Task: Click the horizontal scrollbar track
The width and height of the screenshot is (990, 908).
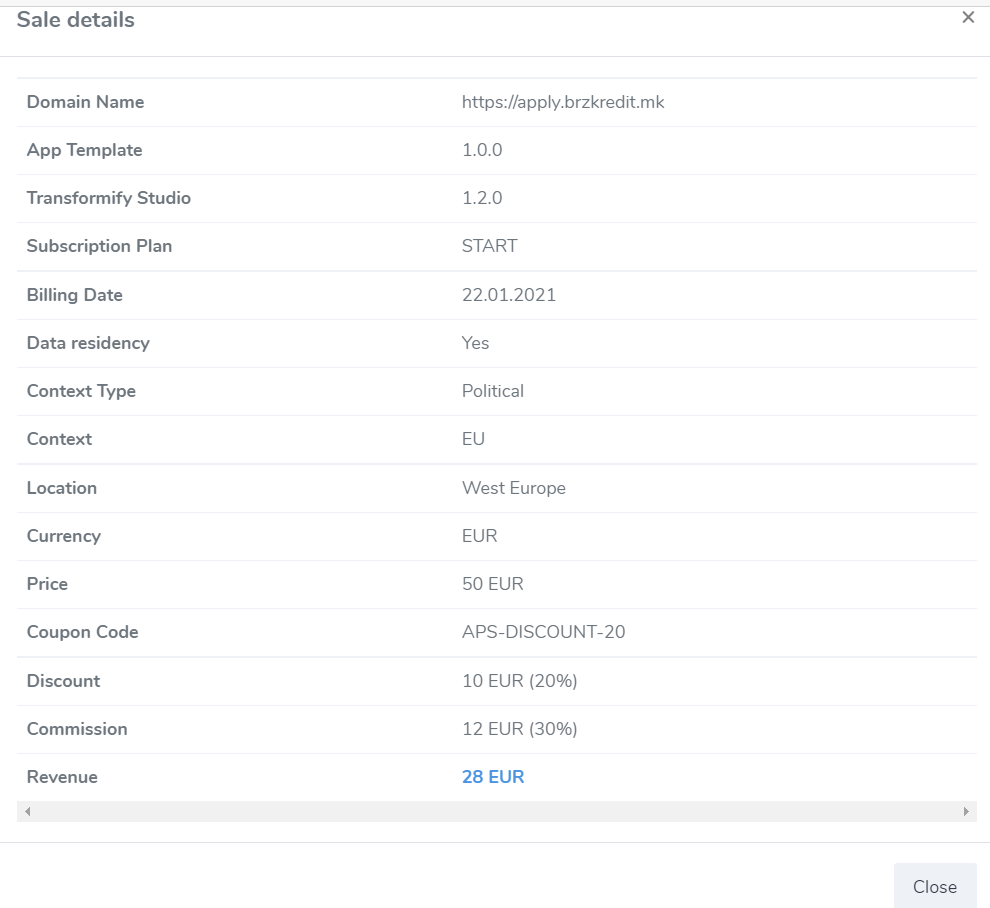Action: click(496, 811)
